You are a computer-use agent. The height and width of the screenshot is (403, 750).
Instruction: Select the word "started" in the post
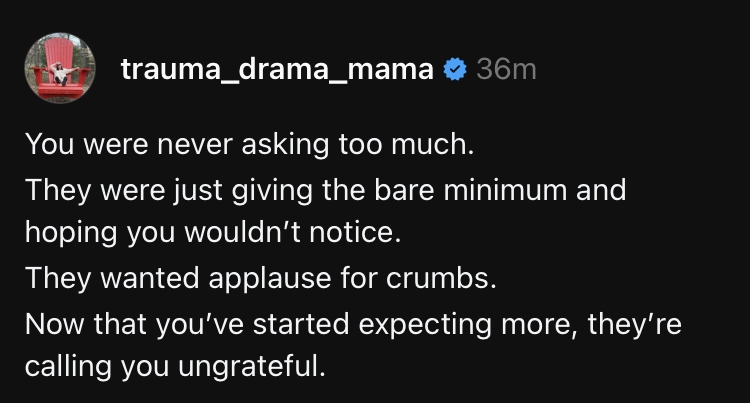point(301,324)
